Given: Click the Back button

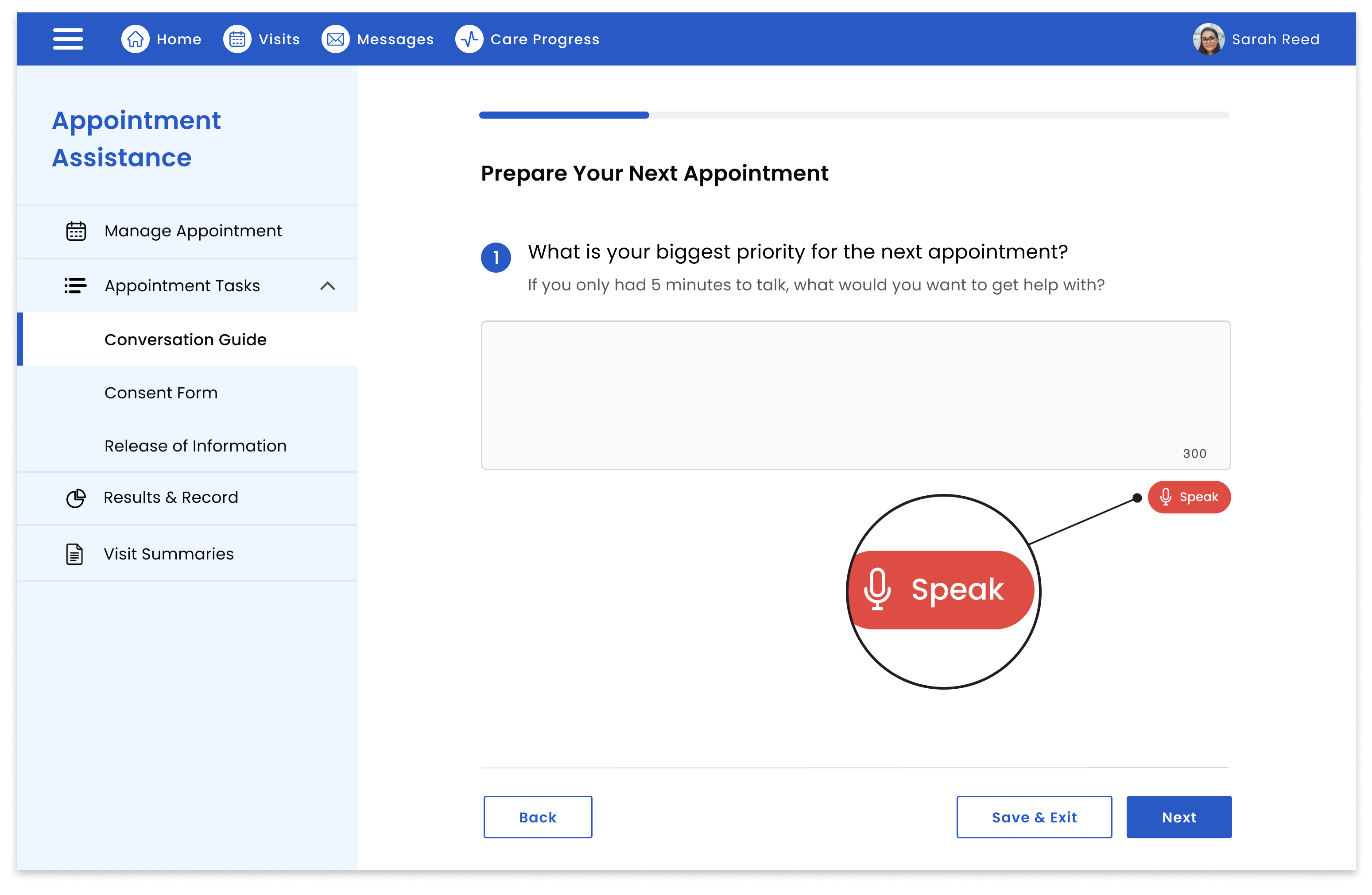Looking at the screenshot, I should (x=537, y=817).
